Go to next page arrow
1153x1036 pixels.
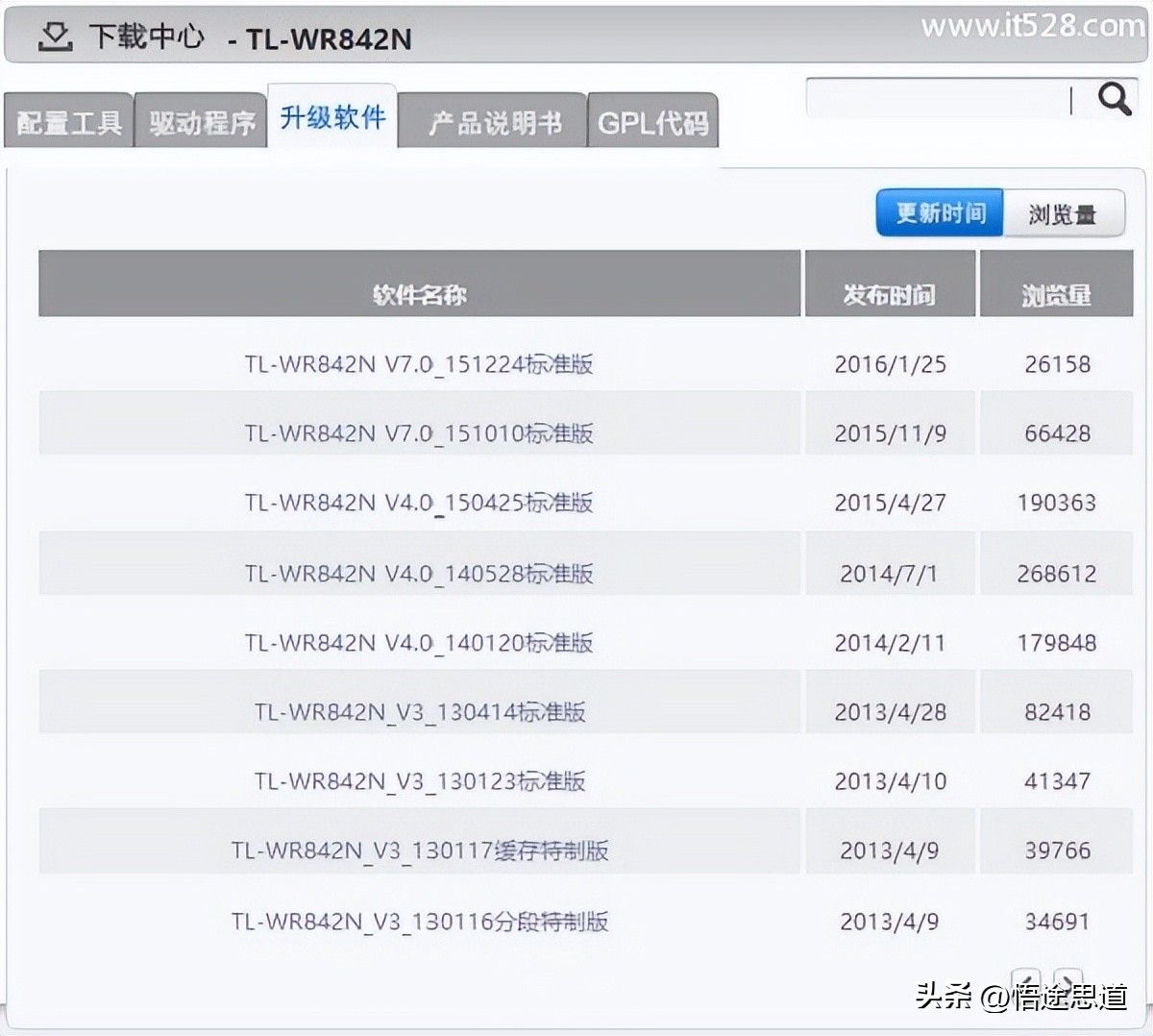click(x=1067, y=982)
